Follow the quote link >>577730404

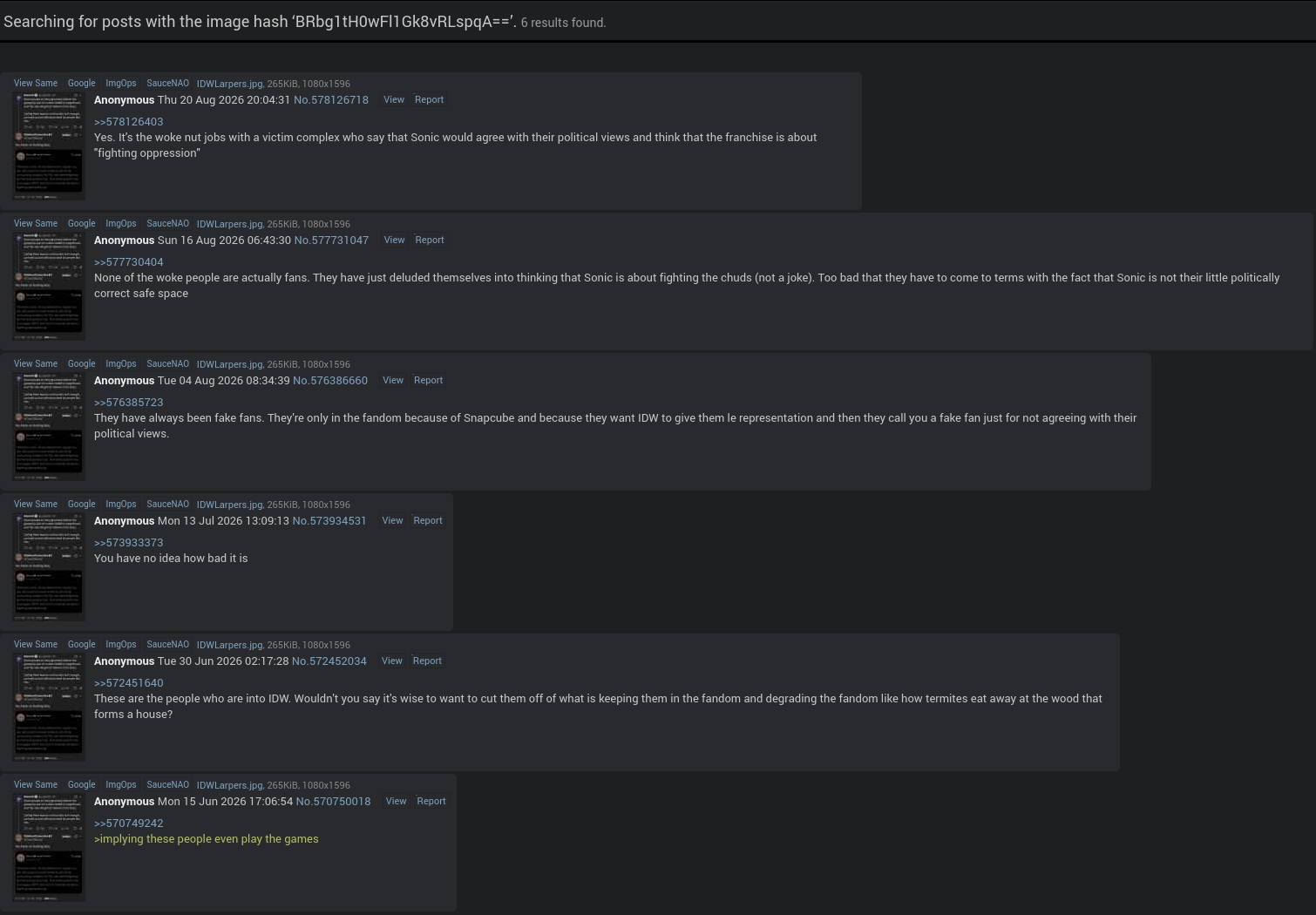coord(129,262)
